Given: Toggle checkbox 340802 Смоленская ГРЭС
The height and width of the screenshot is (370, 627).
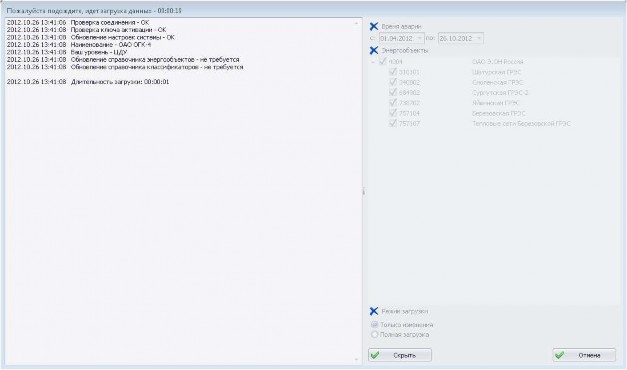Looking at the screenshot, I should point(393,82).
